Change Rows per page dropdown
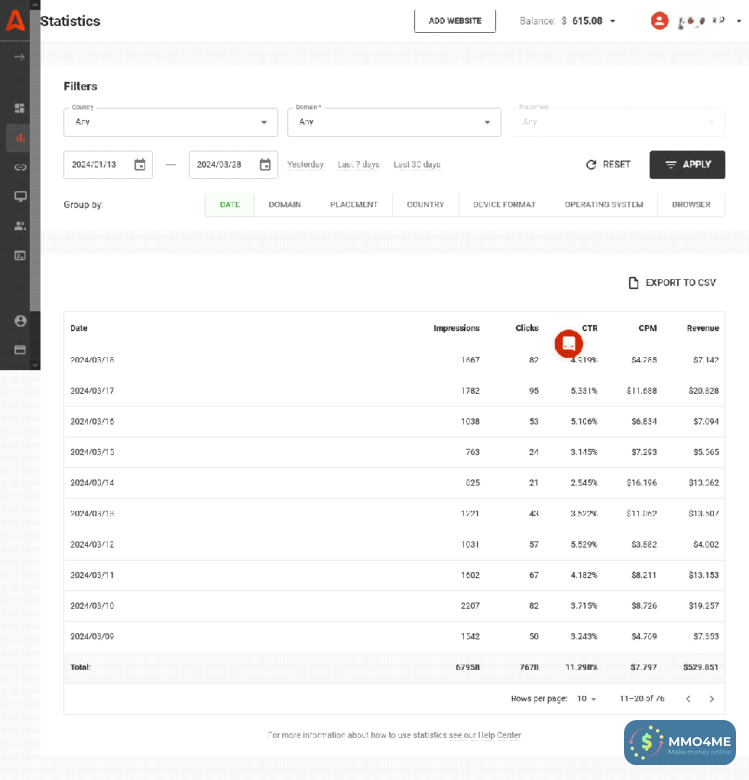 coord(586,699)
